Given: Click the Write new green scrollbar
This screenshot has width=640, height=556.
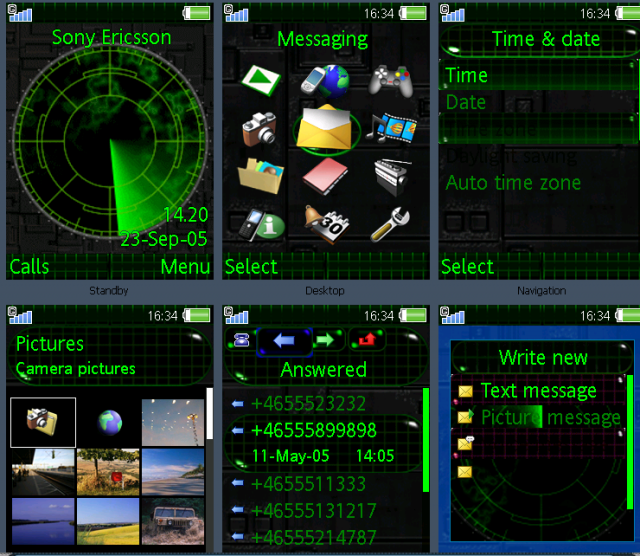Looking at the screenshot, I should pyautogui.click(x=630, y=442).
